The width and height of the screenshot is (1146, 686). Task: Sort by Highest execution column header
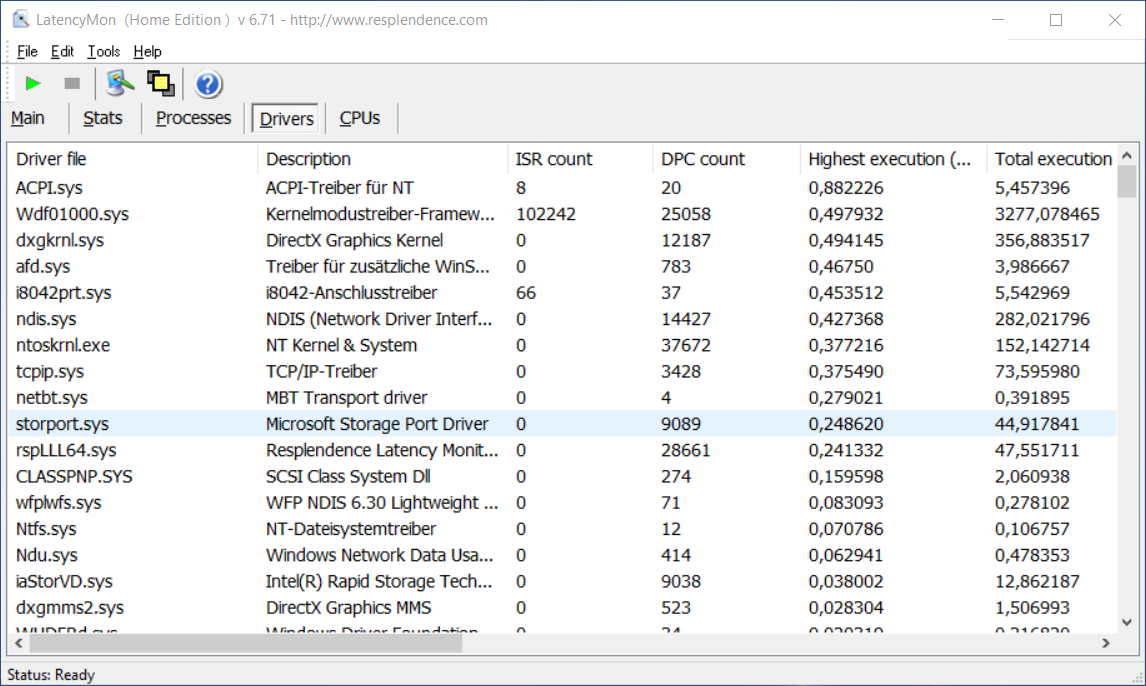(889, 159)
